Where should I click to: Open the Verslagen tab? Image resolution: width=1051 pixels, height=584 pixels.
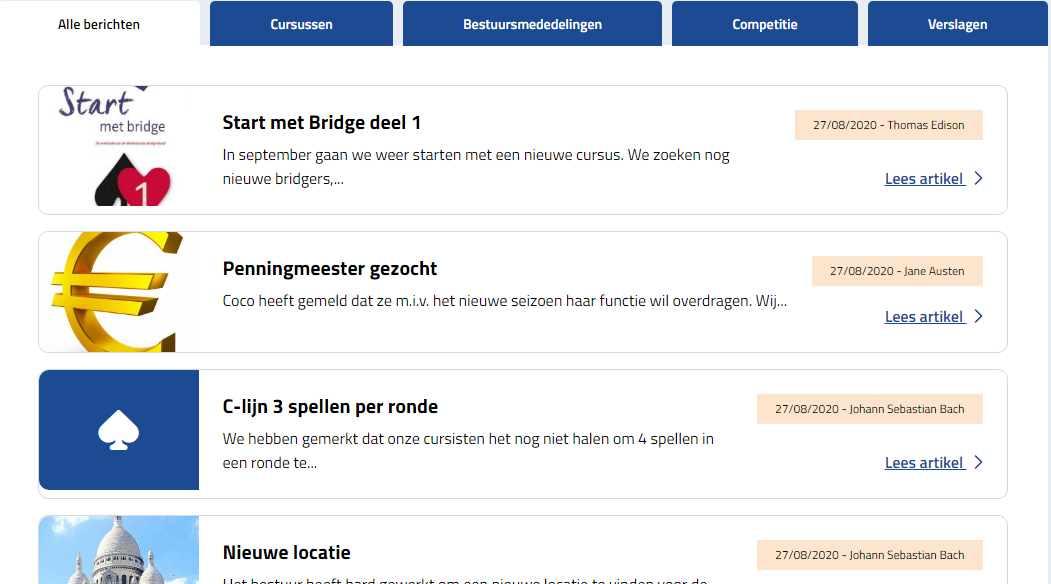956,24
